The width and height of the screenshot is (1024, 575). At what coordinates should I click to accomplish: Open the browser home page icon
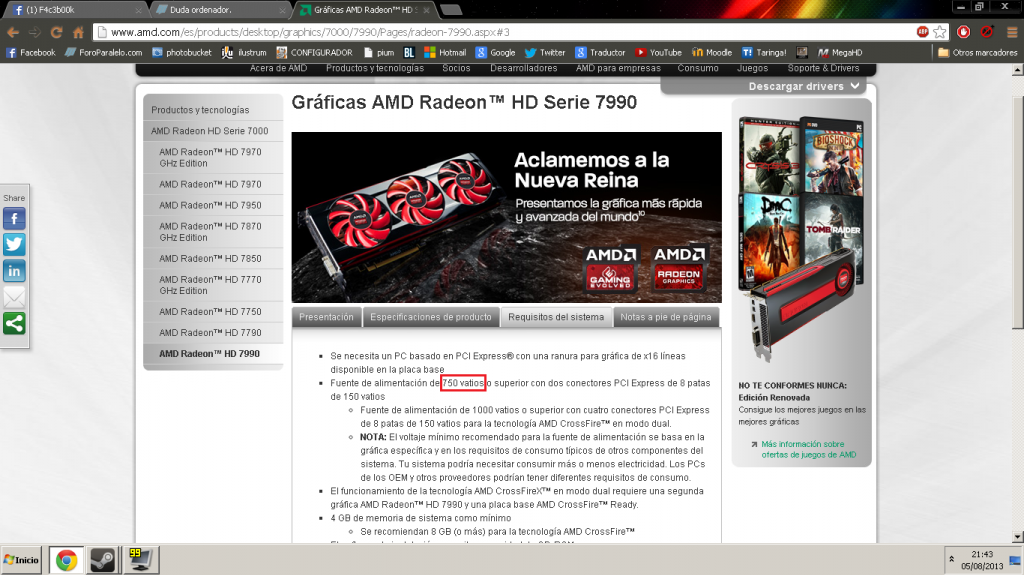pyautogui.click(x=78, y=32)
